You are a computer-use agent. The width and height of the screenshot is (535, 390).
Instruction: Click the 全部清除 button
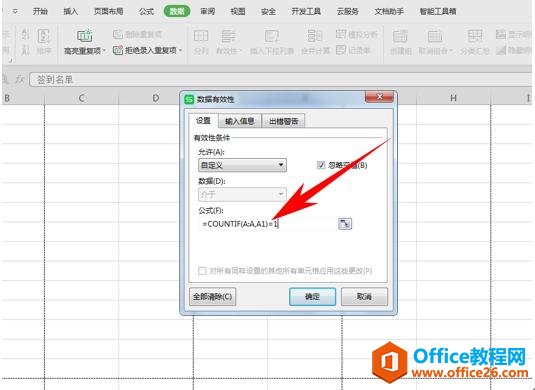point(213,297)
